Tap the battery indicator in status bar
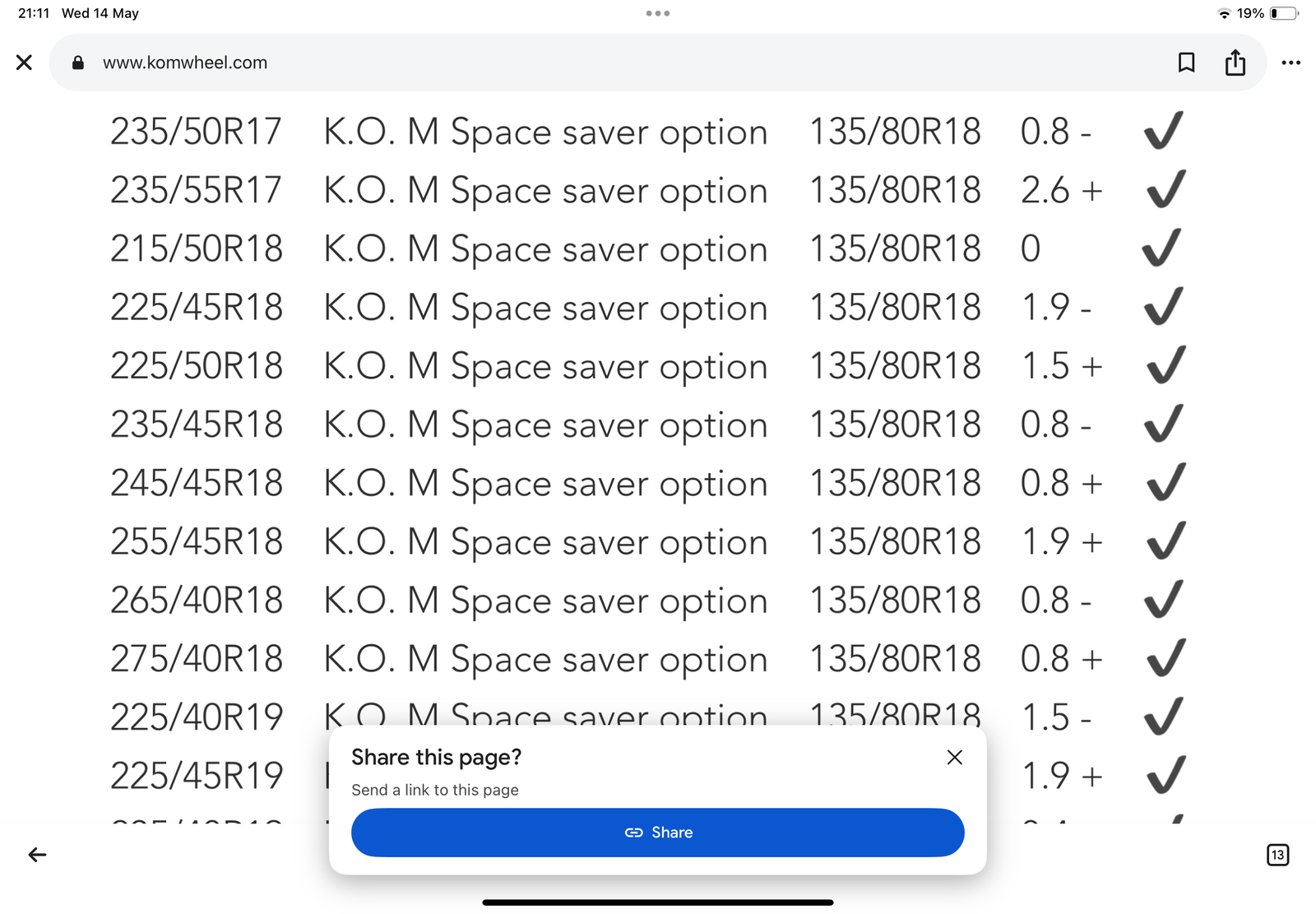1316x914 pixels. (1284, 13)
